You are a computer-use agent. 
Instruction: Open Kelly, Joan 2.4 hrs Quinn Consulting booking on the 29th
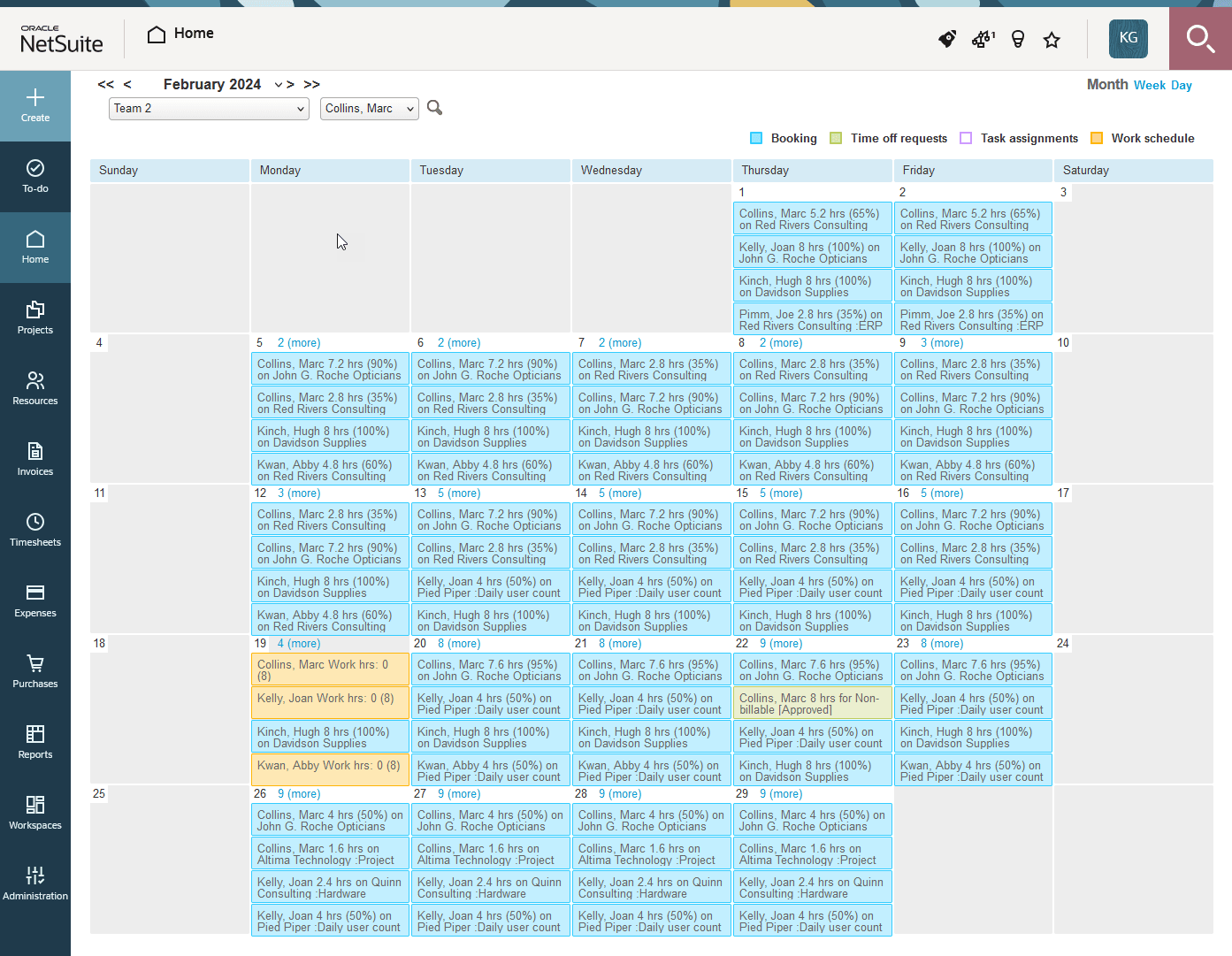(812, 888)
